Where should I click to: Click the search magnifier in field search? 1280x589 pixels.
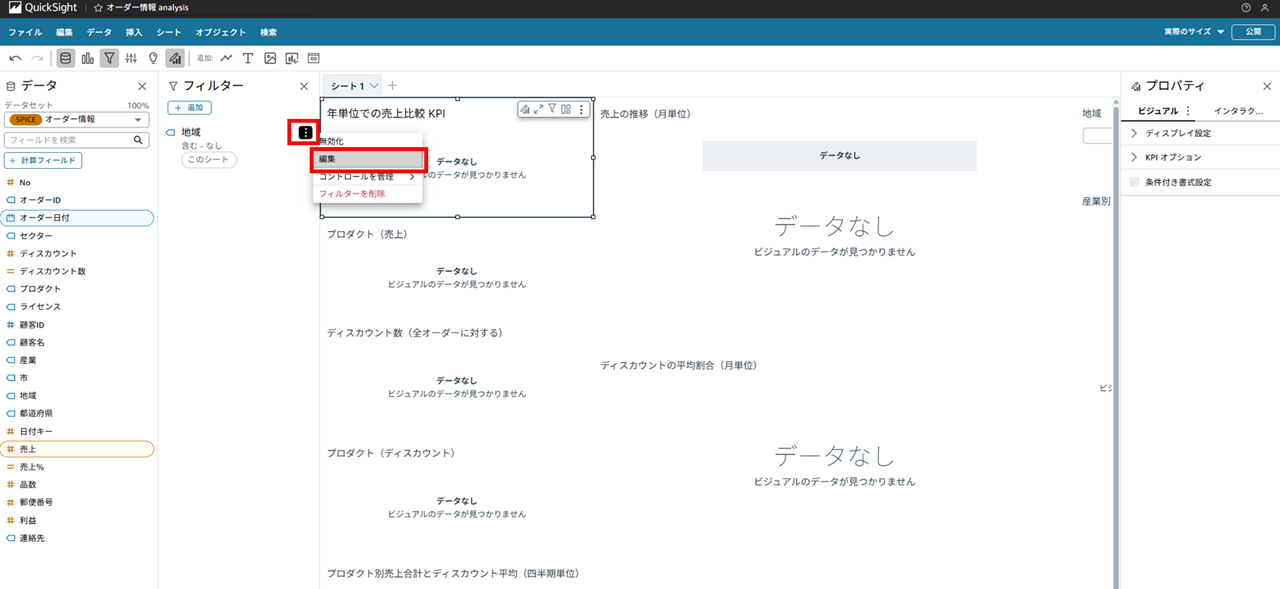tap(140, 140)
